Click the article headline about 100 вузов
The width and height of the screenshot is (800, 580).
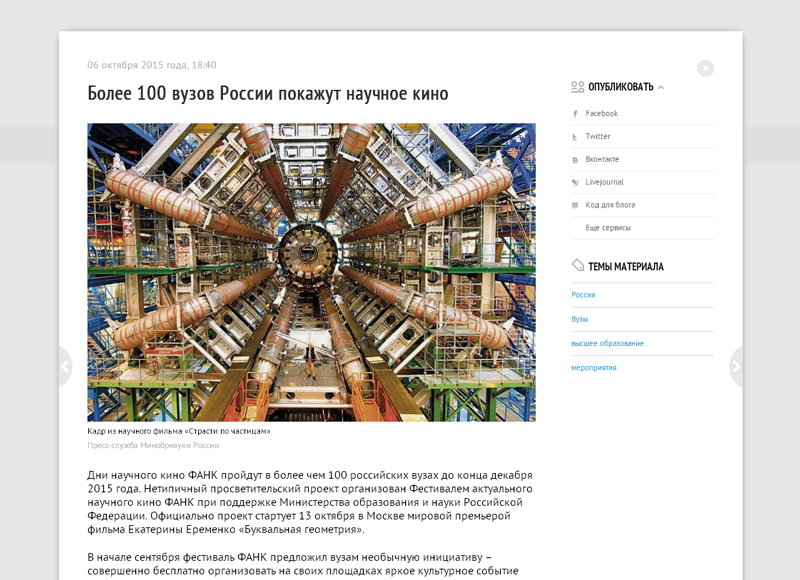click(268, 93)
